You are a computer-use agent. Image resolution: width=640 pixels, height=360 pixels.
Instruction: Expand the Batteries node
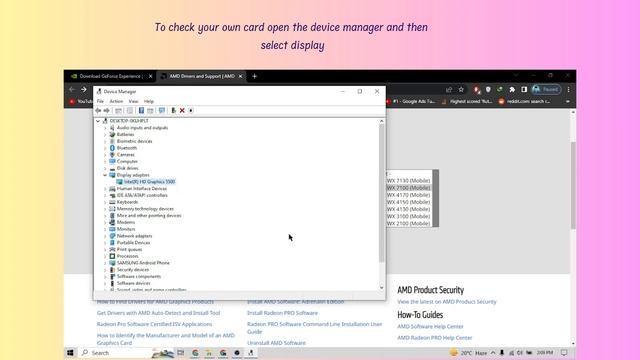click(105, 134)
